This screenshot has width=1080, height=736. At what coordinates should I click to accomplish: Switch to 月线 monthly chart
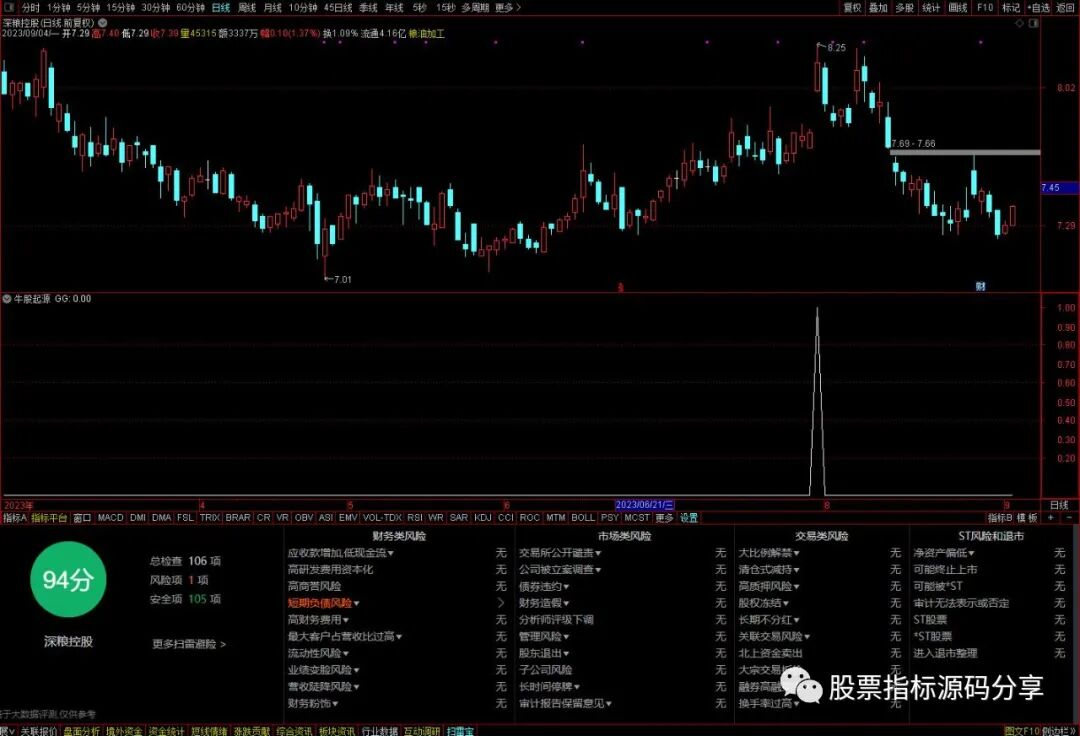click(x=273, y=8)
